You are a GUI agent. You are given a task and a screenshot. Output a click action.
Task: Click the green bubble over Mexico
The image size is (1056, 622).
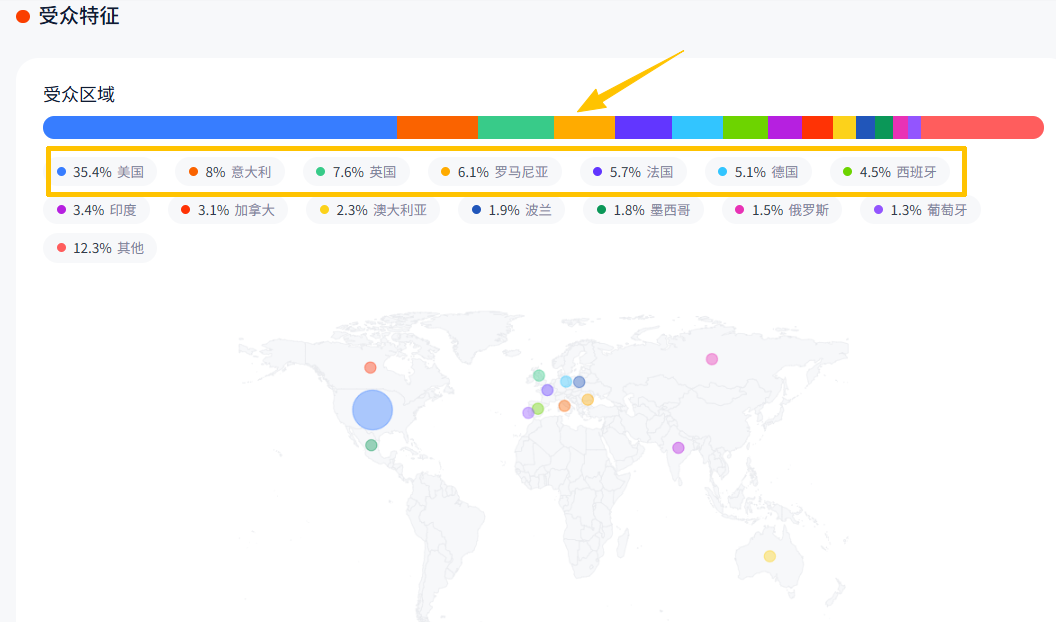pyautogui.click(x=371, y=445)
